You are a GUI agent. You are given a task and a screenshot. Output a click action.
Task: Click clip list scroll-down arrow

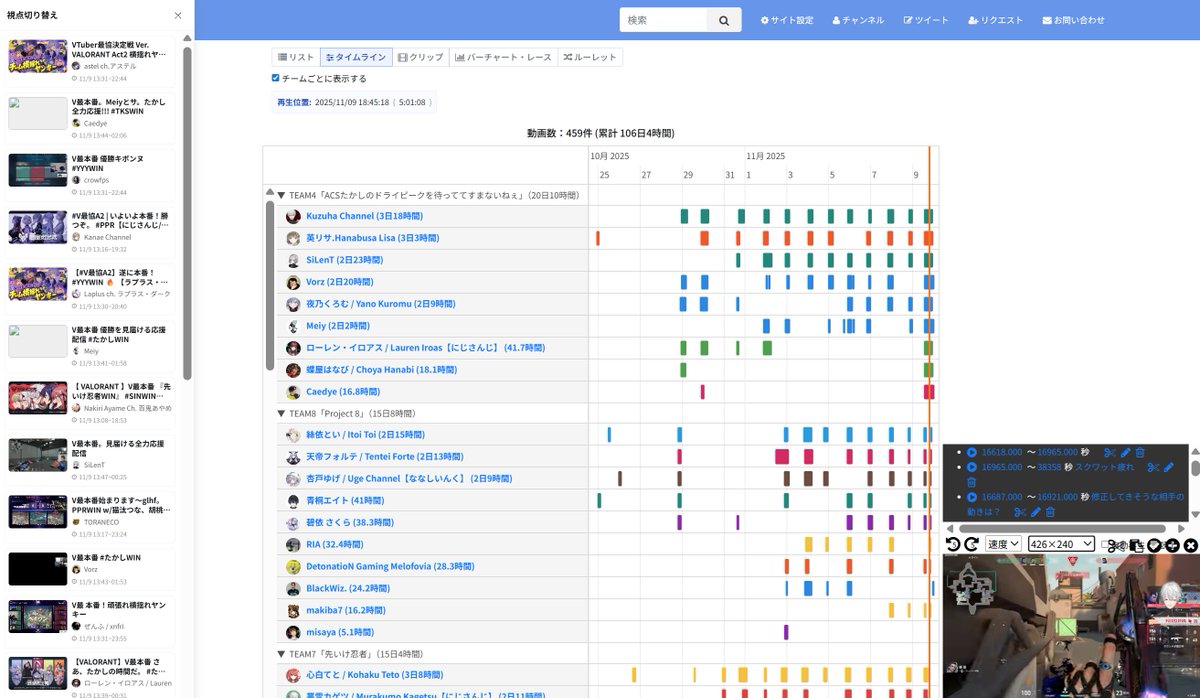(1196, 514)
